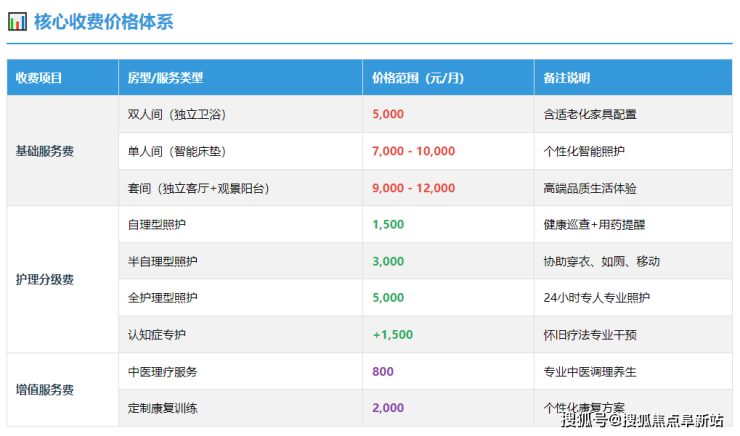Click the green 3,000 price for 半自理型照护

(x=388, y=261)
